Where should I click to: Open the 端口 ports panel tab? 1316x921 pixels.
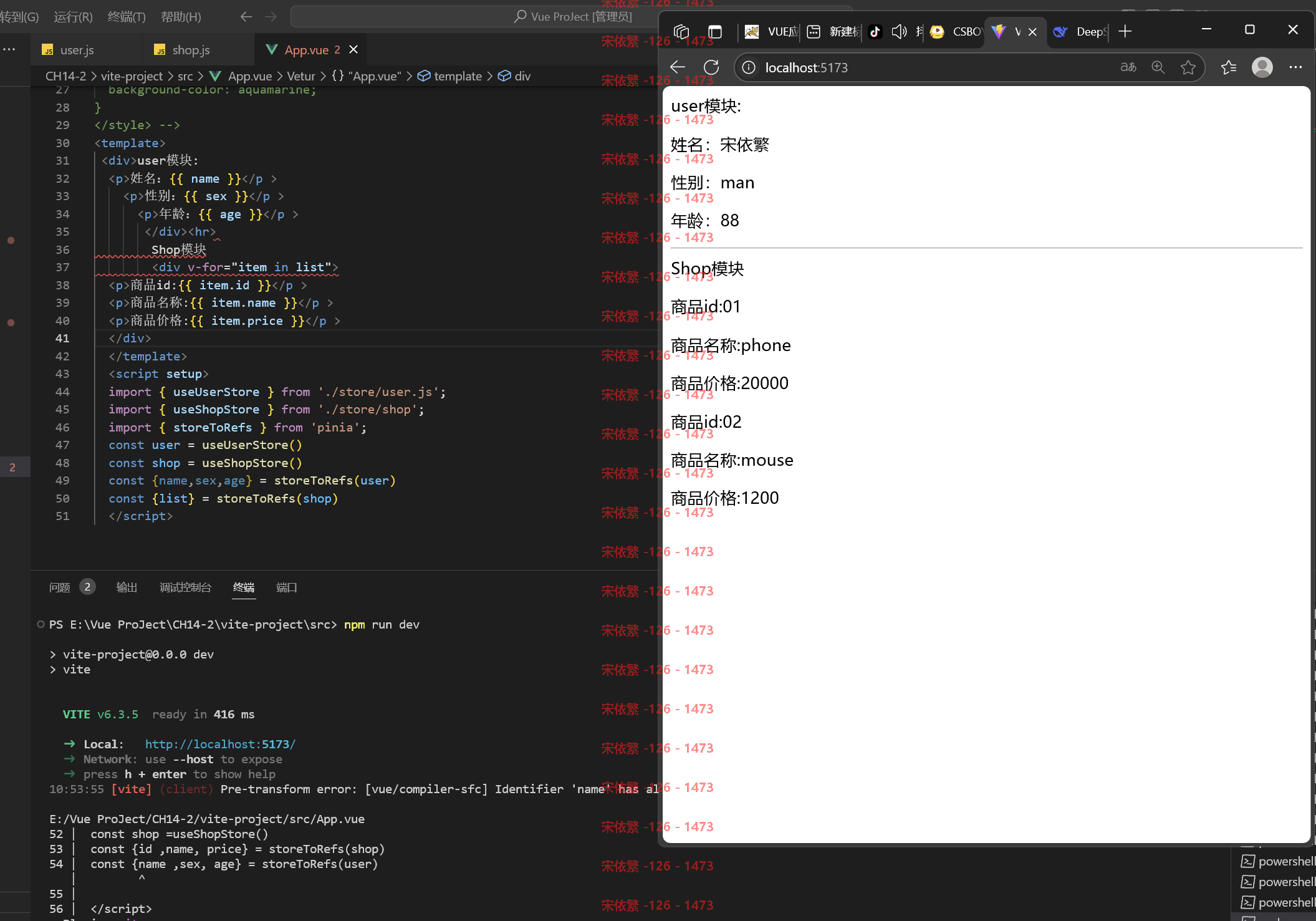pyautogui.click(x=286, y=587)
